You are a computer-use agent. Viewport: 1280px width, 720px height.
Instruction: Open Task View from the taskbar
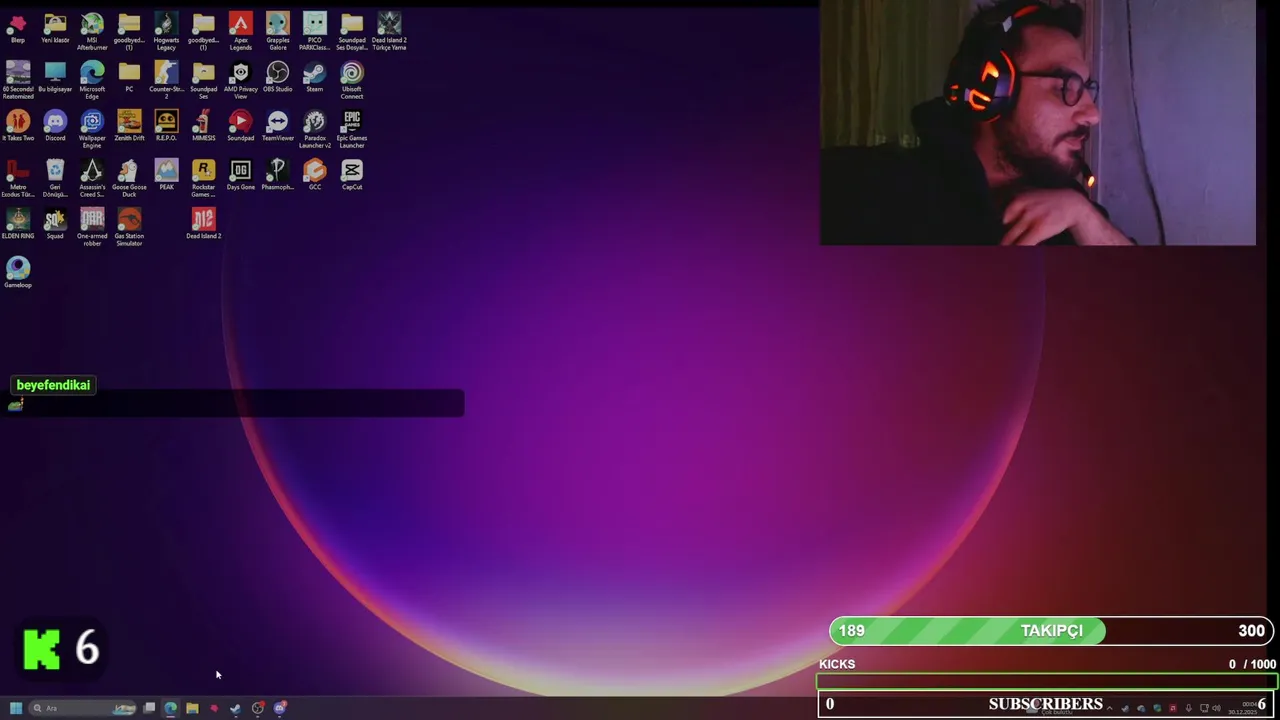point(149,708)
